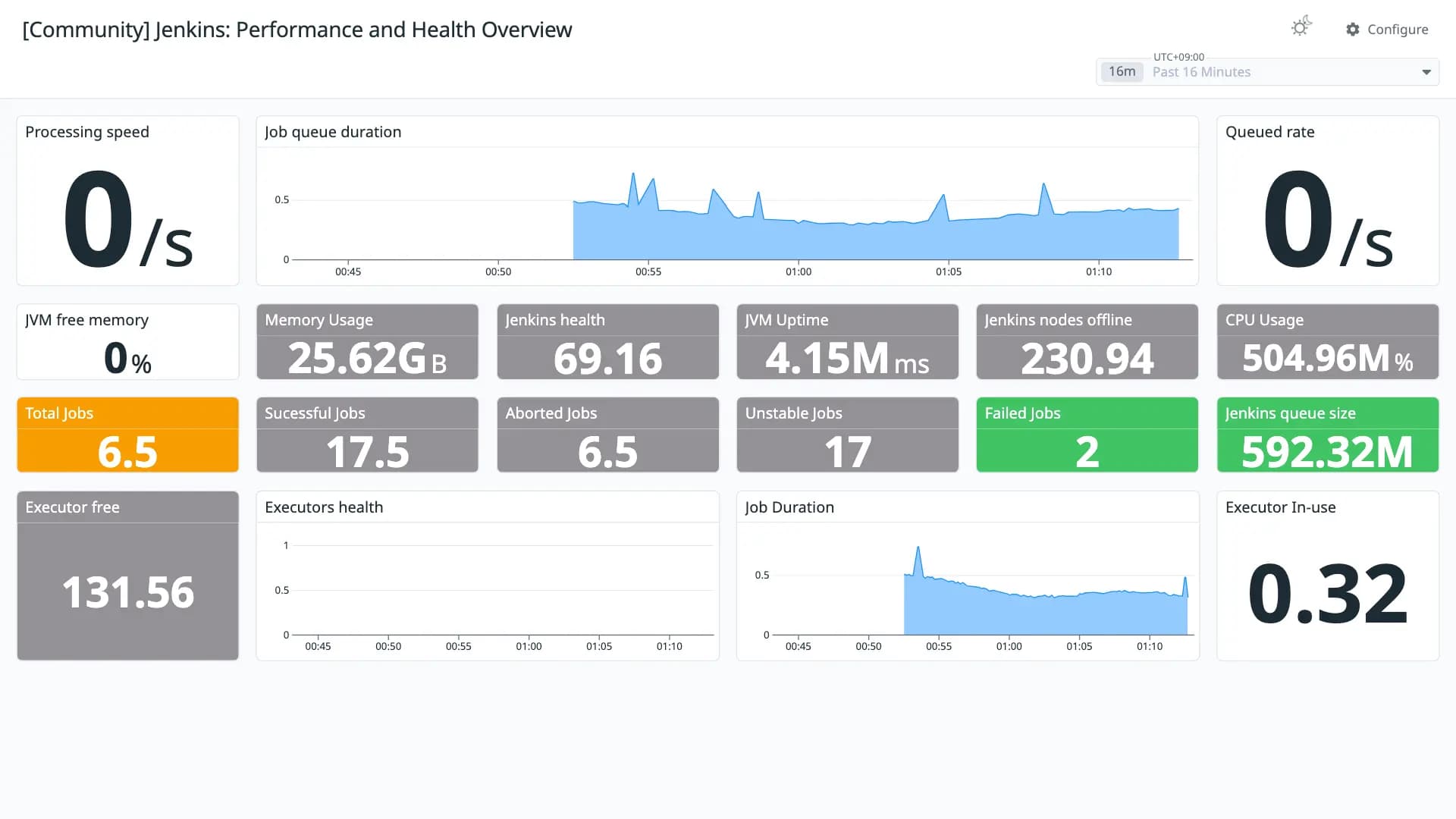The height and width of the screenshot is (819, 1456).
Task: Open the Queued rate widget
Action: [1328, 201]
